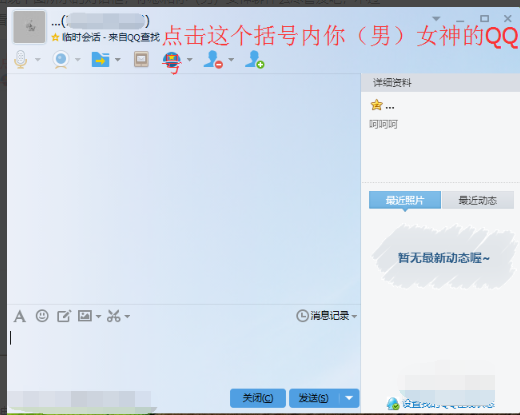Switch to 最近照片 tab
Image resolution: width=520 pixels, height=415 pixels.
coord(405,200)
